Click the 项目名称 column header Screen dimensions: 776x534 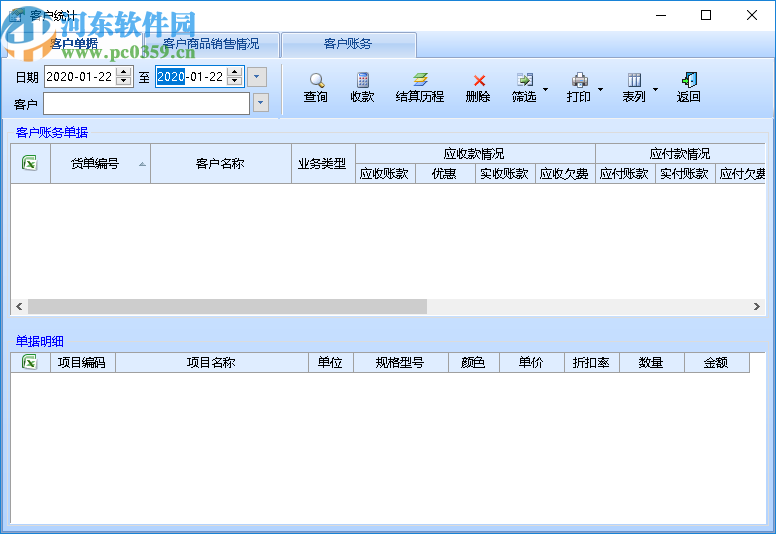212,362
